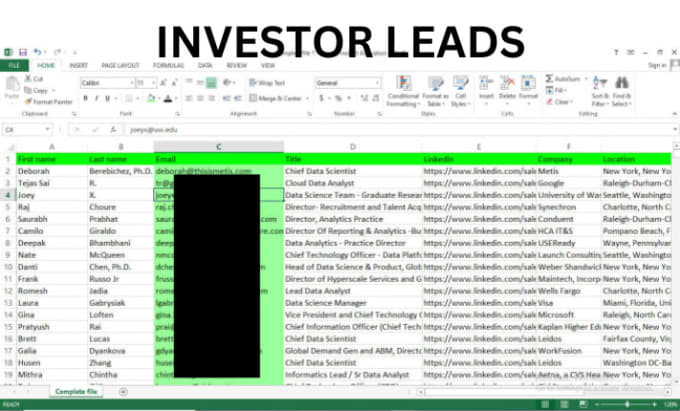The image size is (680, 411).
Task: Toggle Underline formatting
Action: 108,98
